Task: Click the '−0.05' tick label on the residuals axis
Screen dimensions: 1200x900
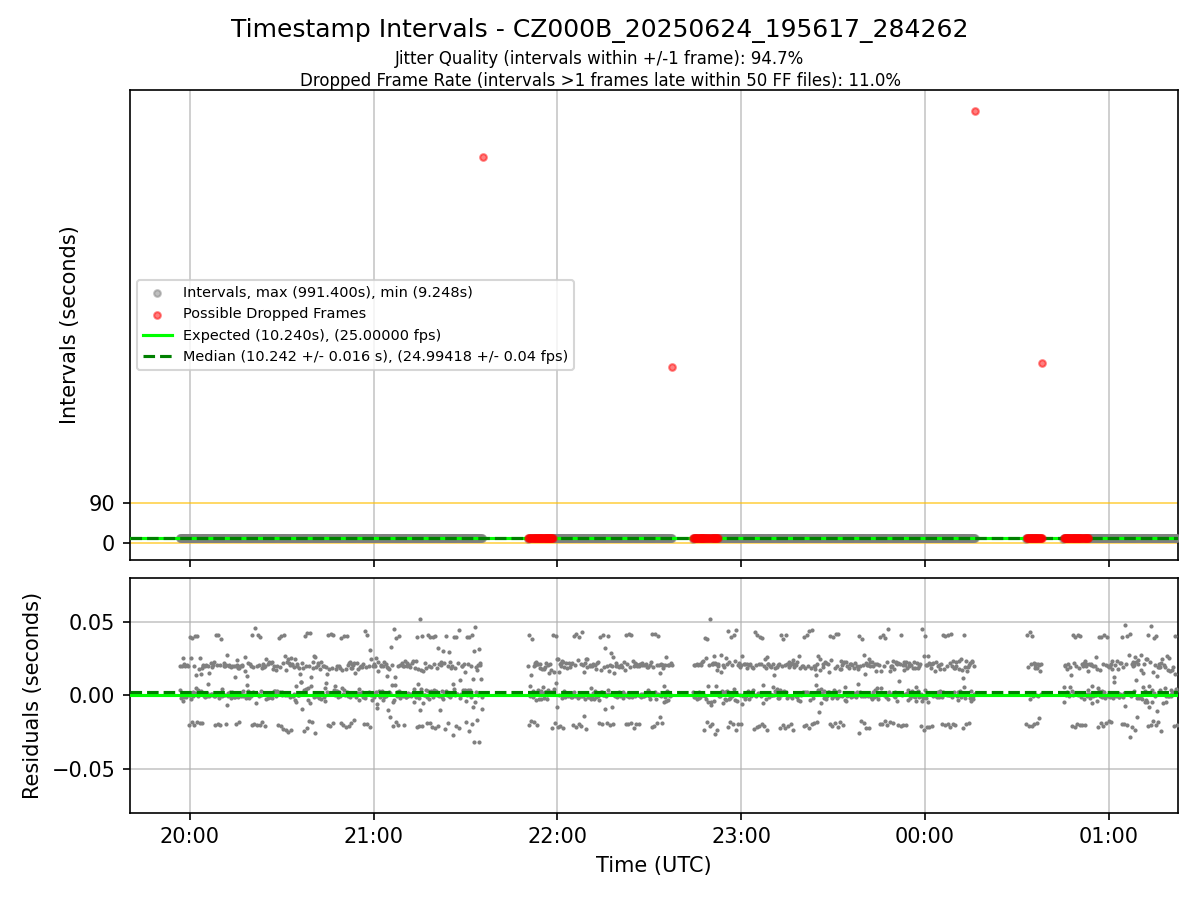Action: click(x=82, y=769)
